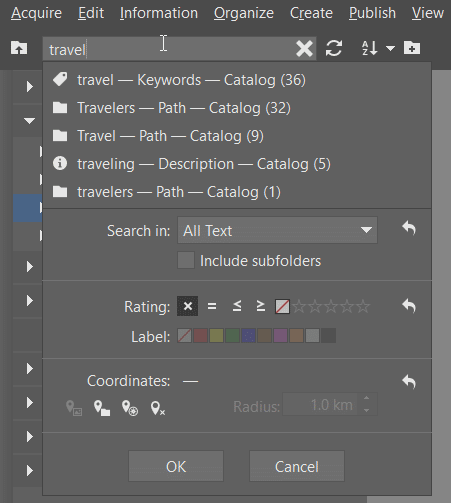
Task: Click the Cancel button
Action: [297, 466]
